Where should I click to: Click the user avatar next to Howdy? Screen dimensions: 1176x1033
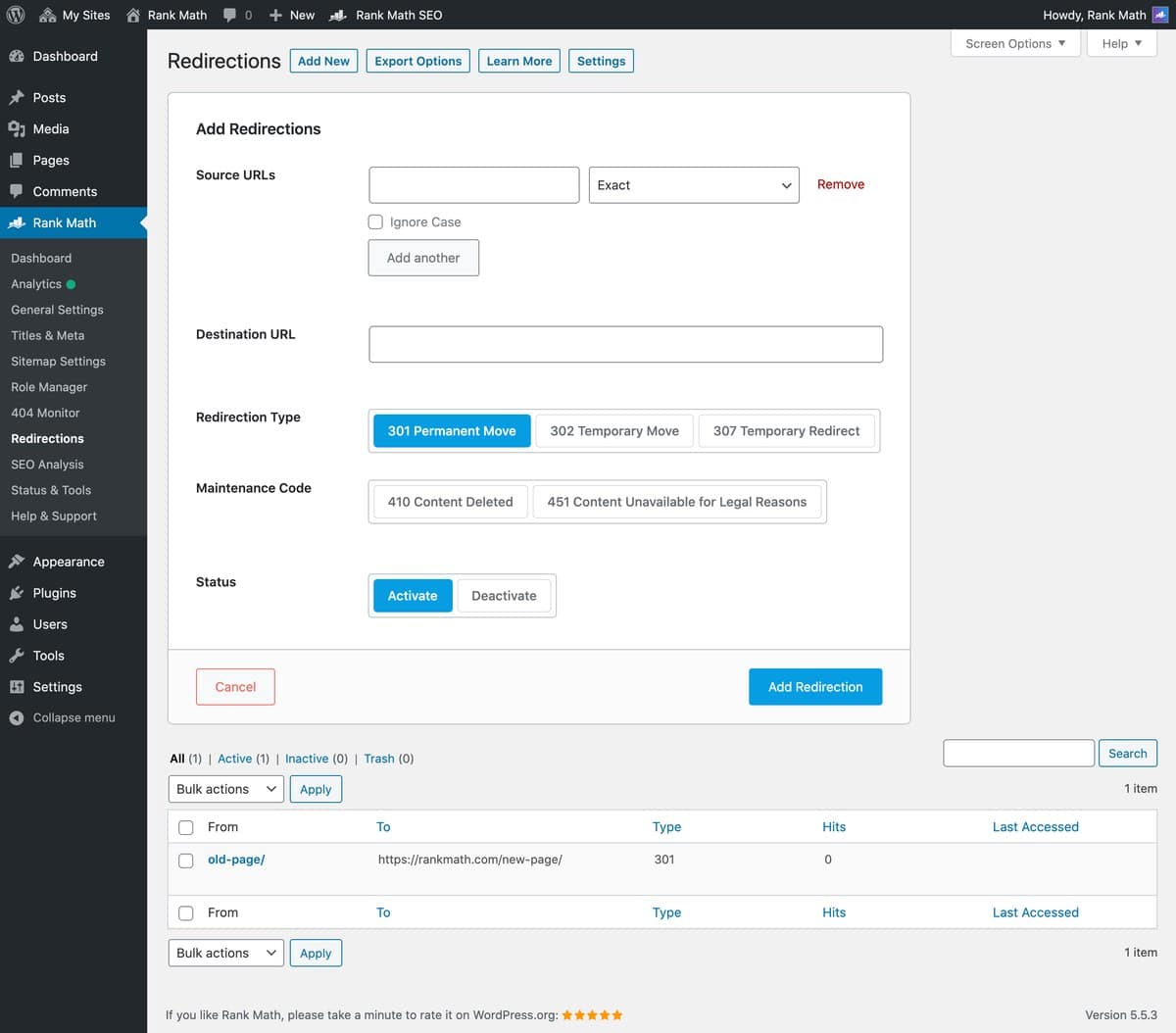point(1160,15)
